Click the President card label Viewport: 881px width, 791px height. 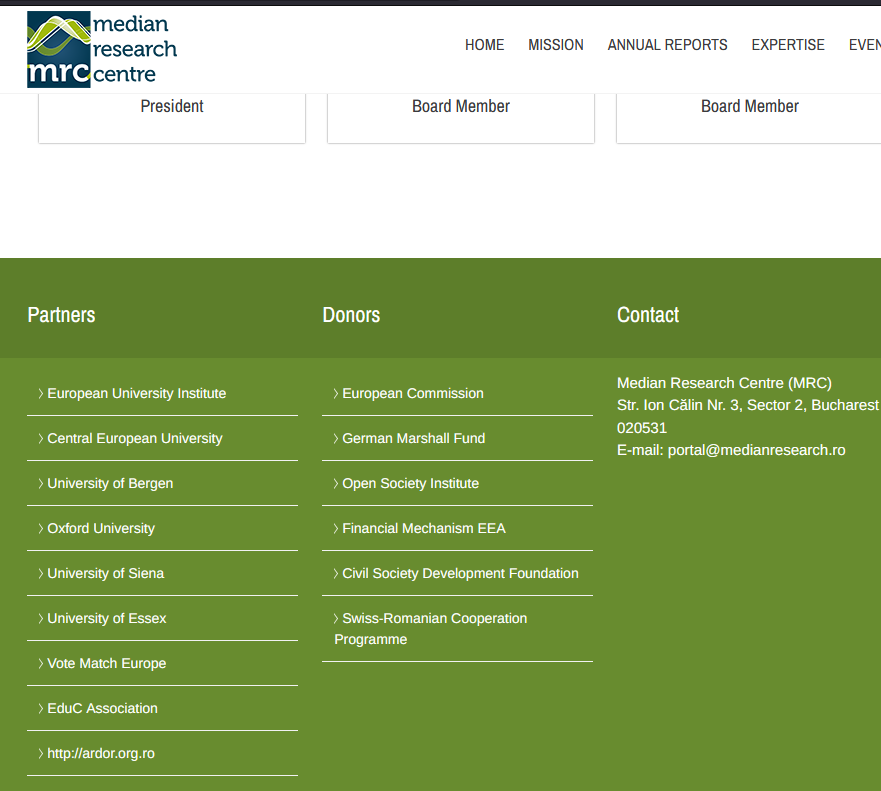[172, 106]
